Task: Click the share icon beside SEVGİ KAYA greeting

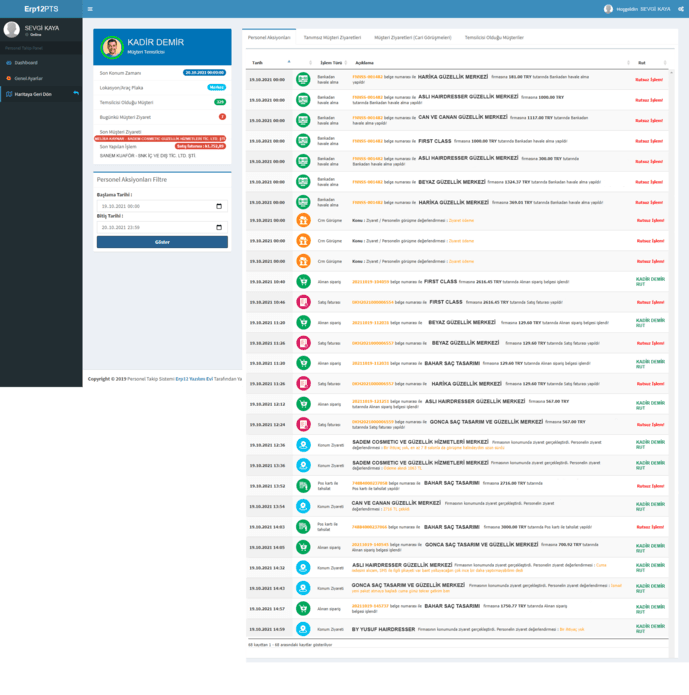Action: (x=681, y=9)
